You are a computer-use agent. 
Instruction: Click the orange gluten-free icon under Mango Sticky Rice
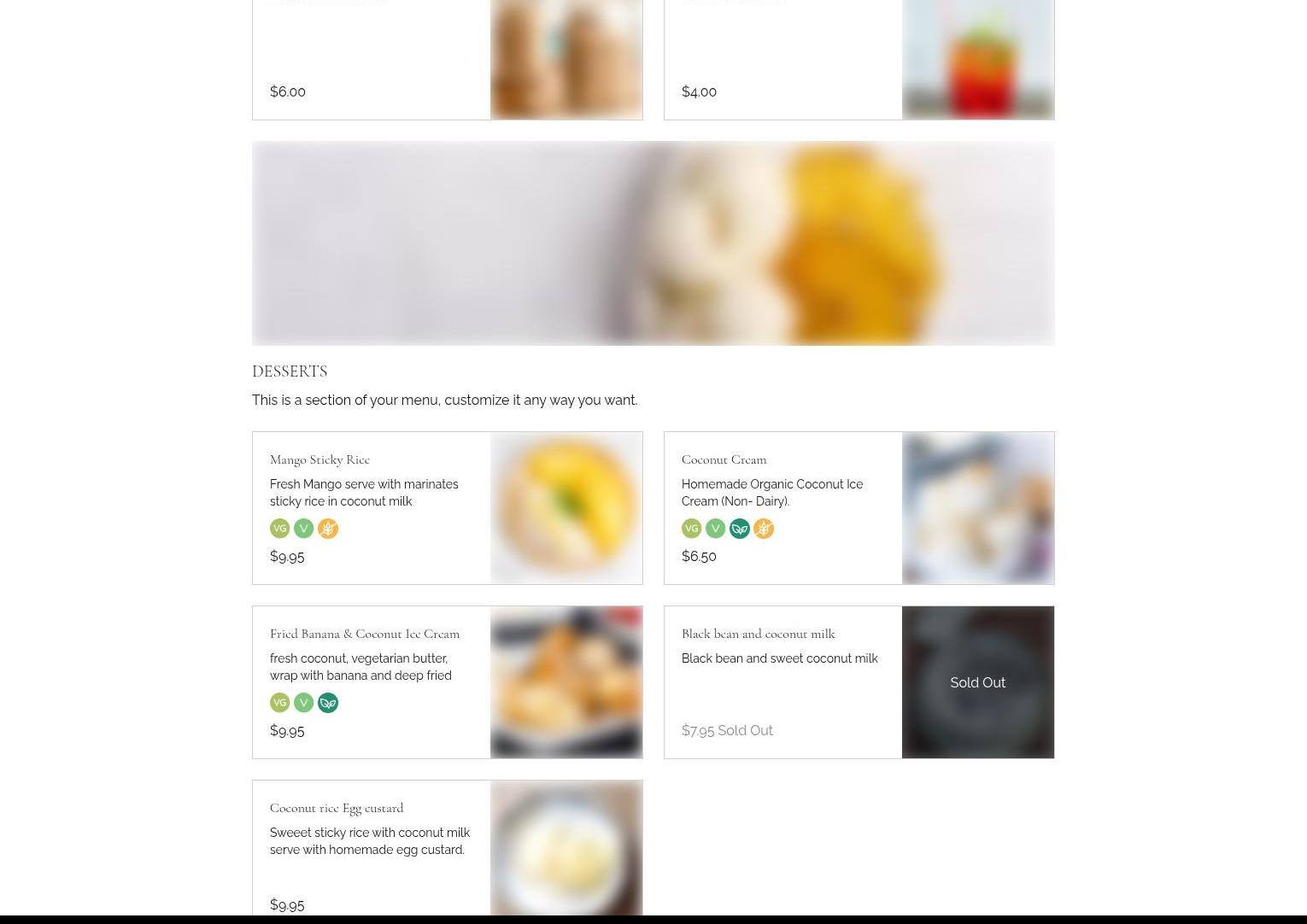pos(328,529)
